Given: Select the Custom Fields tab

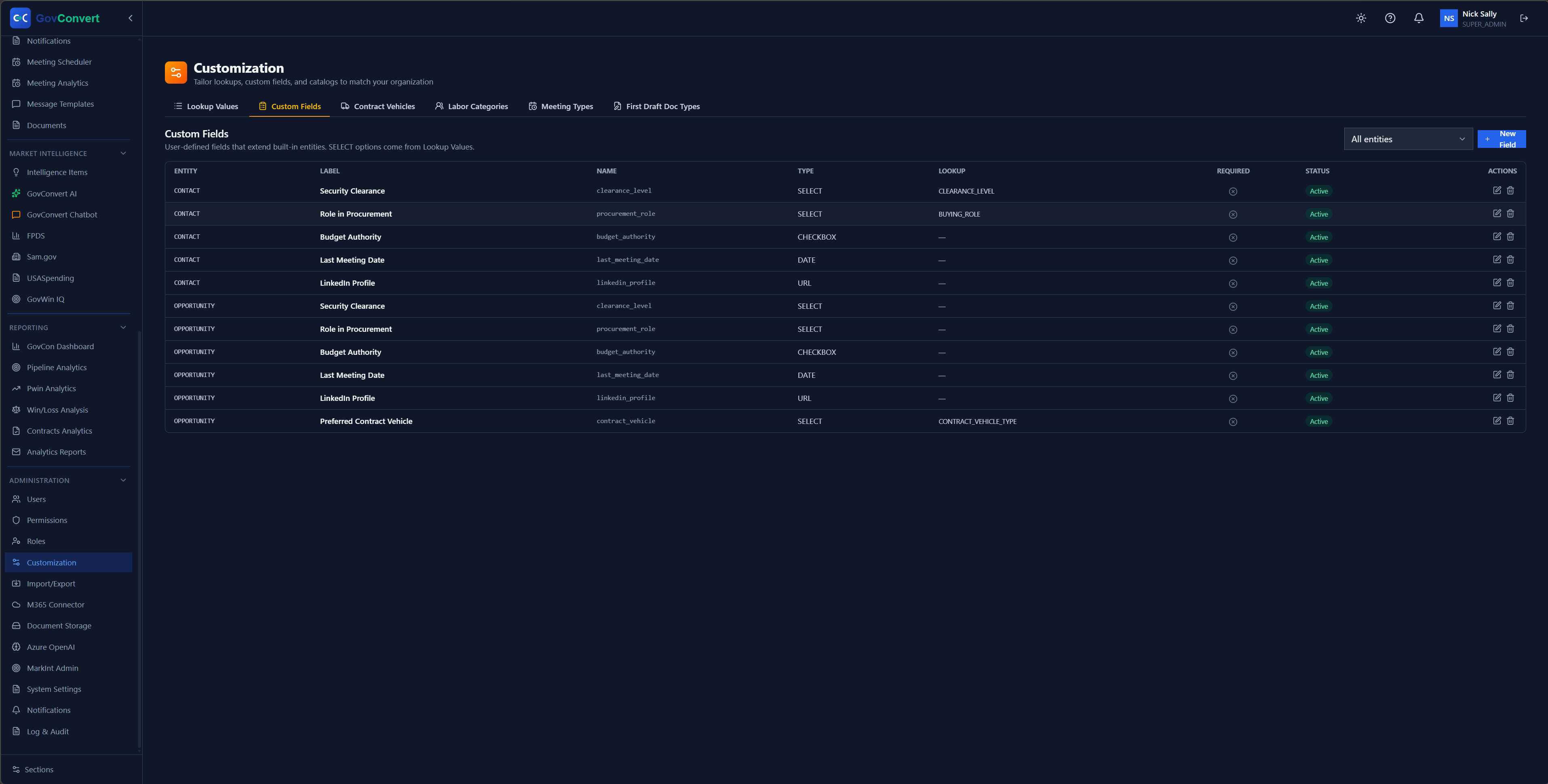Looking at the screenshot, I should pos(290,106).
